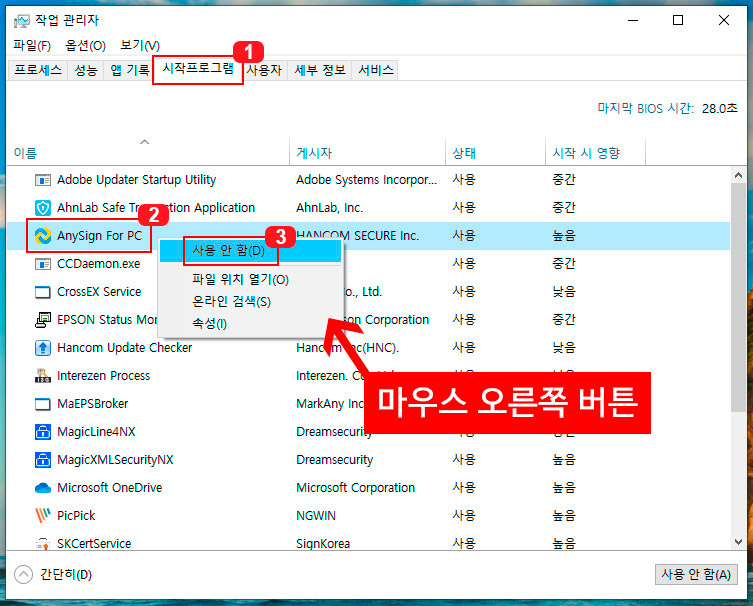Sort by the 게시자 column header

pos(367,153)
